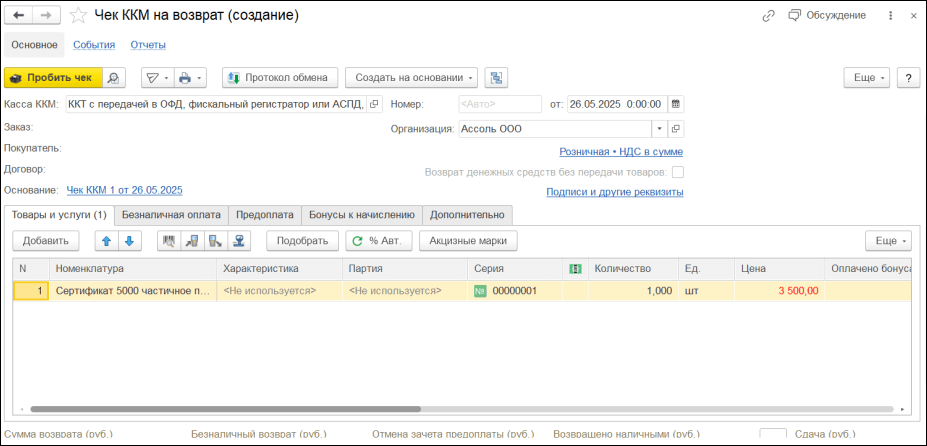927x446 pixels.
Task: Move row up with the up arrow
Action: (x=105, y=240)
